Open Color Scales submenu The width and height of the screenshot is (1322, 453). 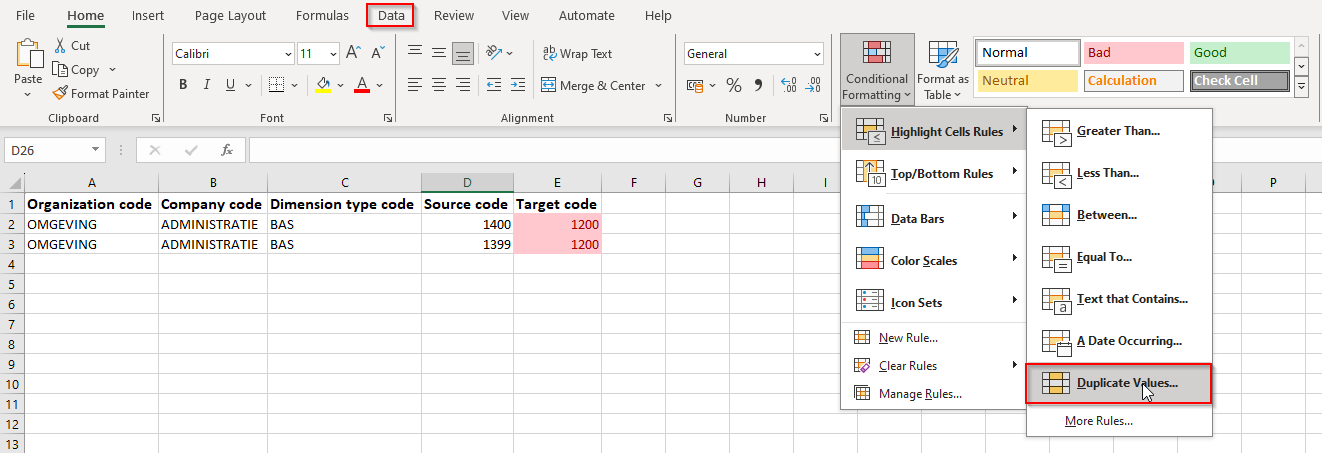[x=933, y=260]
